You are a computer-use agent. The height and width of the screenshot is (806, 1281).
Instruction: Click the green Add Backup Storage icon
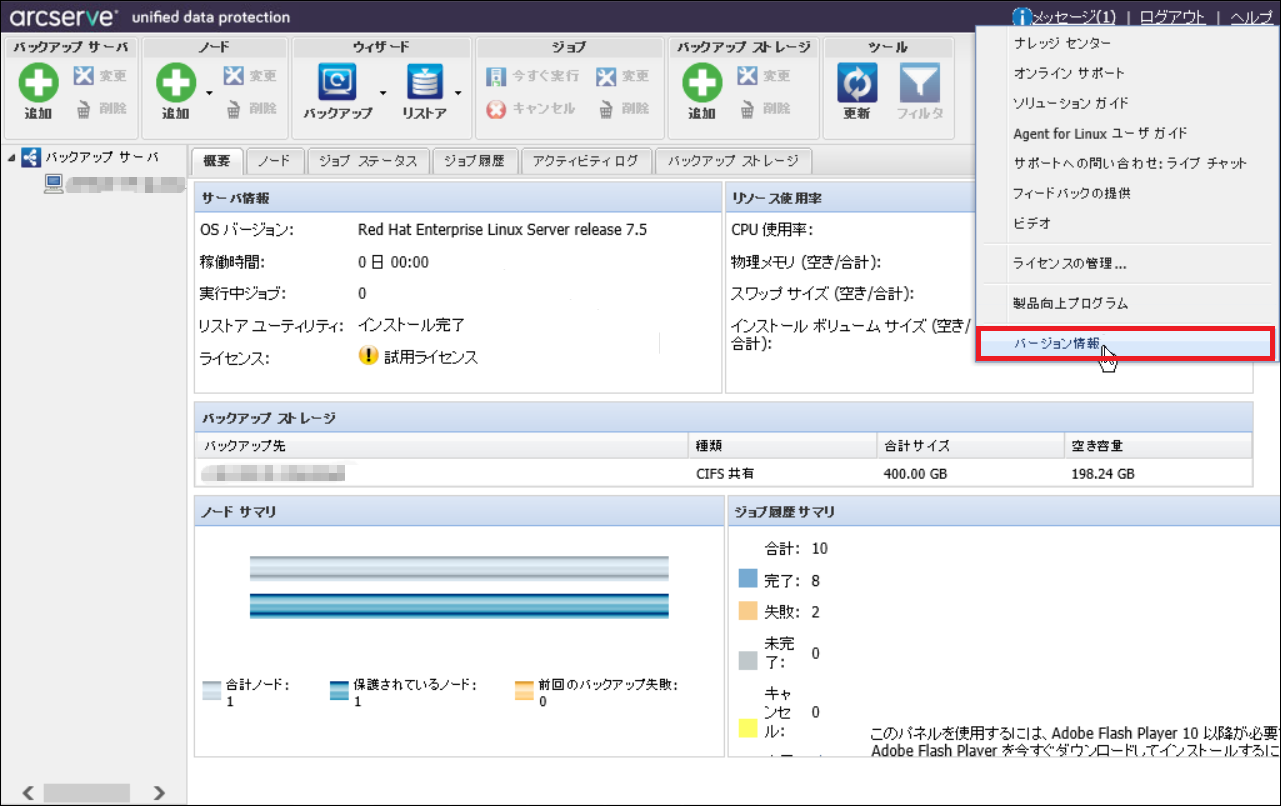[x=702, y=84]
